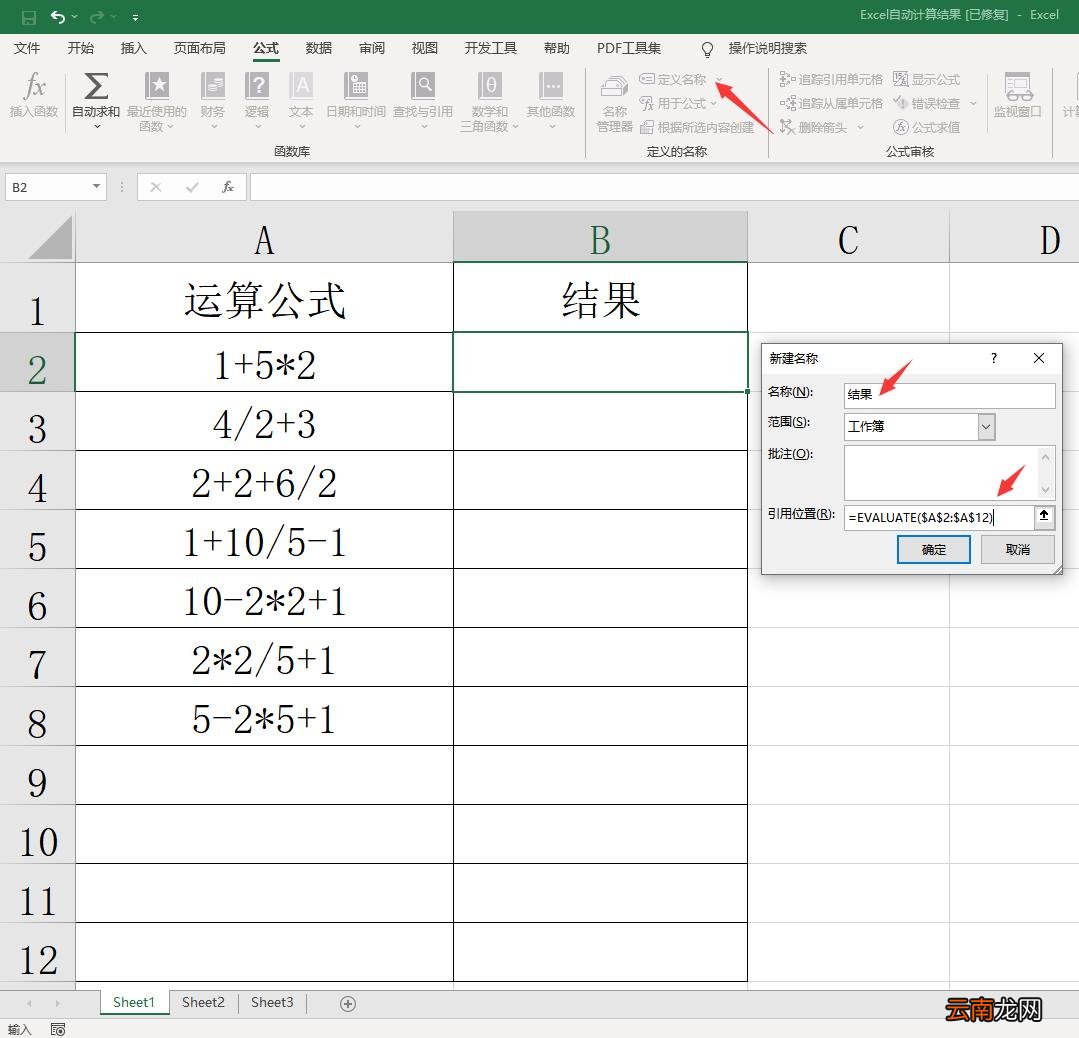Expand the 删除箭头 dropdown arrow
The height and width of the screenshot is (1038, 1079).
(x=860, y=127)
